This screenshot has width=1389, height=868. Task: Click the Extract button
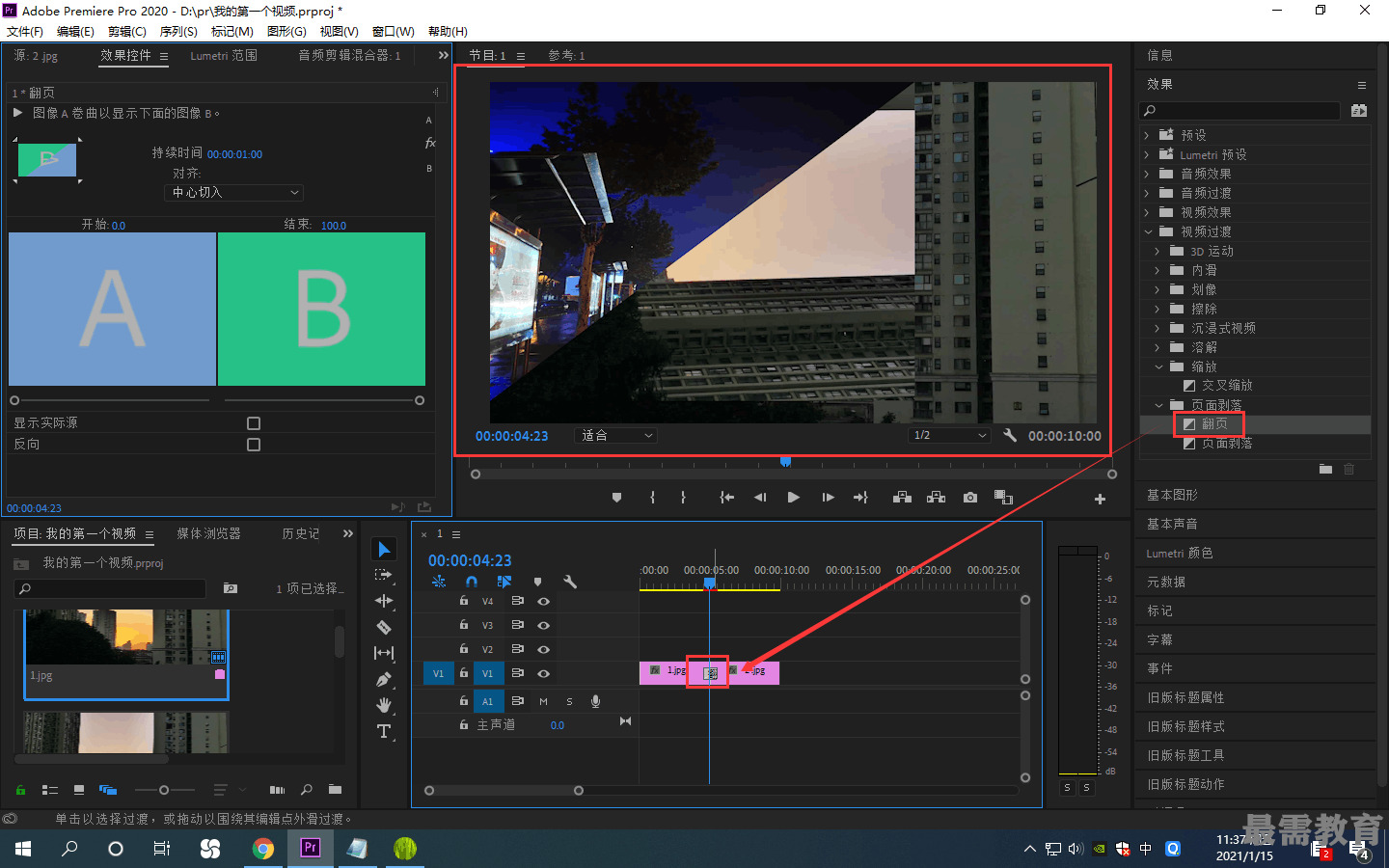(936, 498)
